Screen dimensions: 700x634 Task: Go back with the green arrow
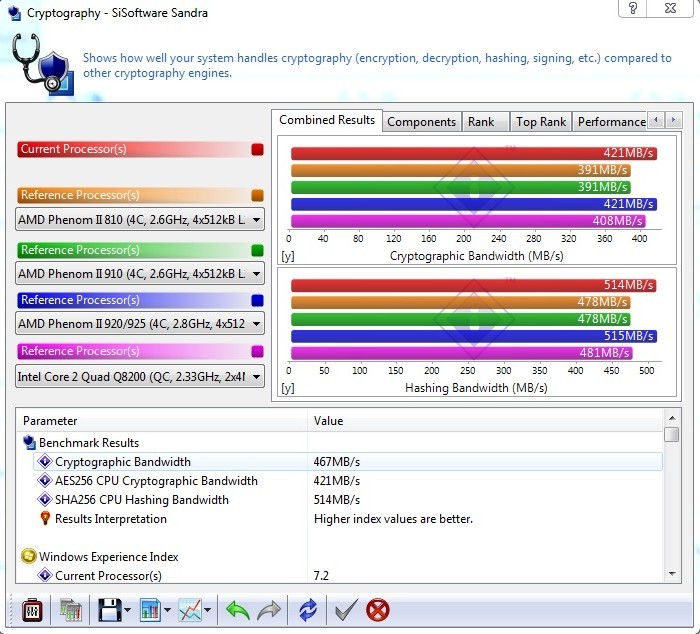[238, 610]
